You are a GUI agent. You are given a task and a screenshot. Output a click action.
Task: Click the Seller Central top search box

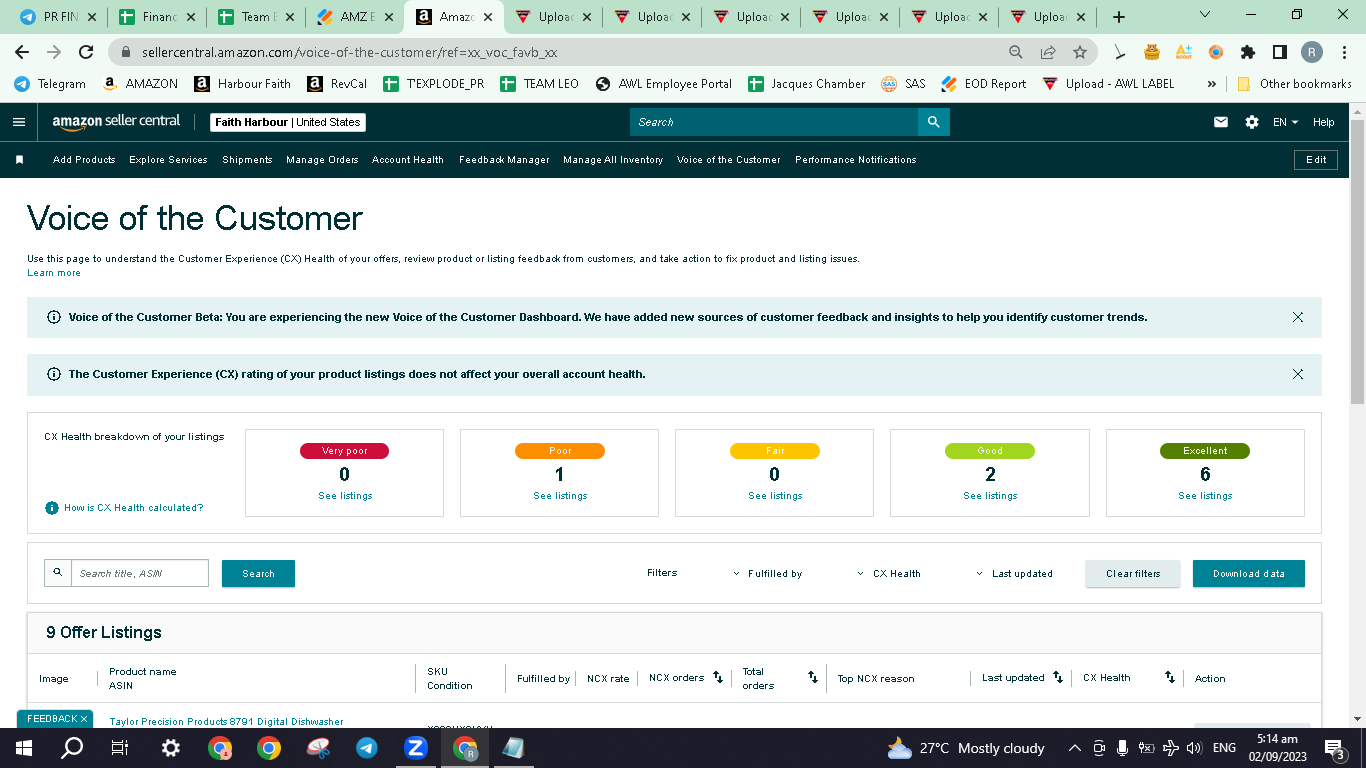click(774, 122)
